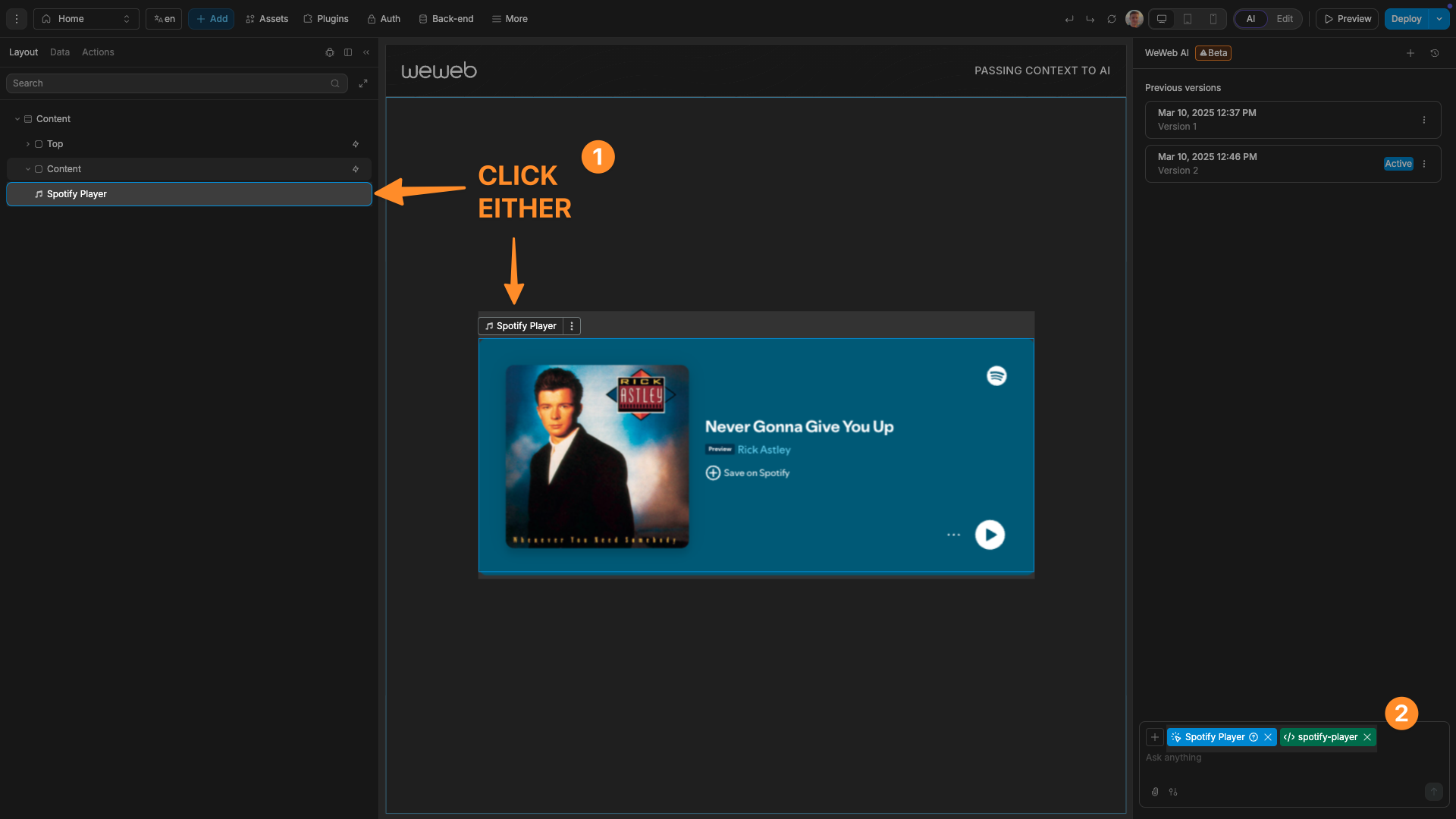Toggle from AI to Edit mode
This screenshot has height=819, width=1456.
(x=1284, y=18)
